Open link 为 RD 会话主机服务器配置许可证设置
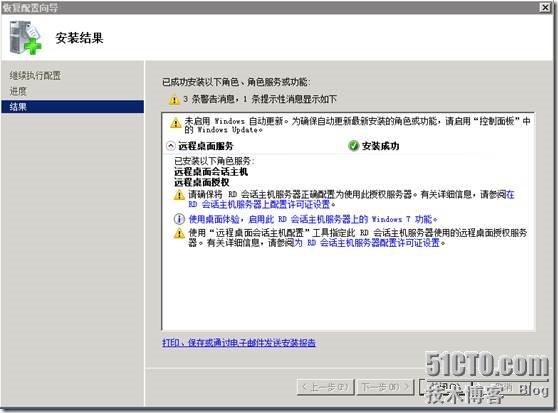Image resolution: width=558 pixels, height=413 pixels. pos(367,243)
